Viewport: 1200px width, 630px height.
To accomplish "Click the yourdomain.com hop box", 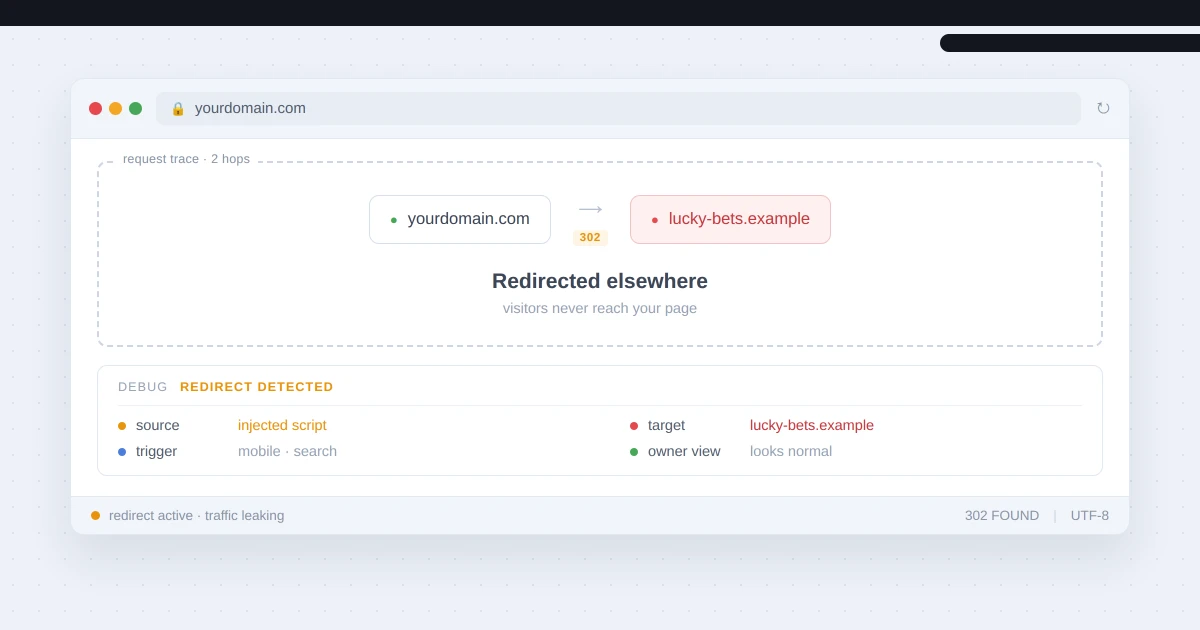I will (460, 219).
